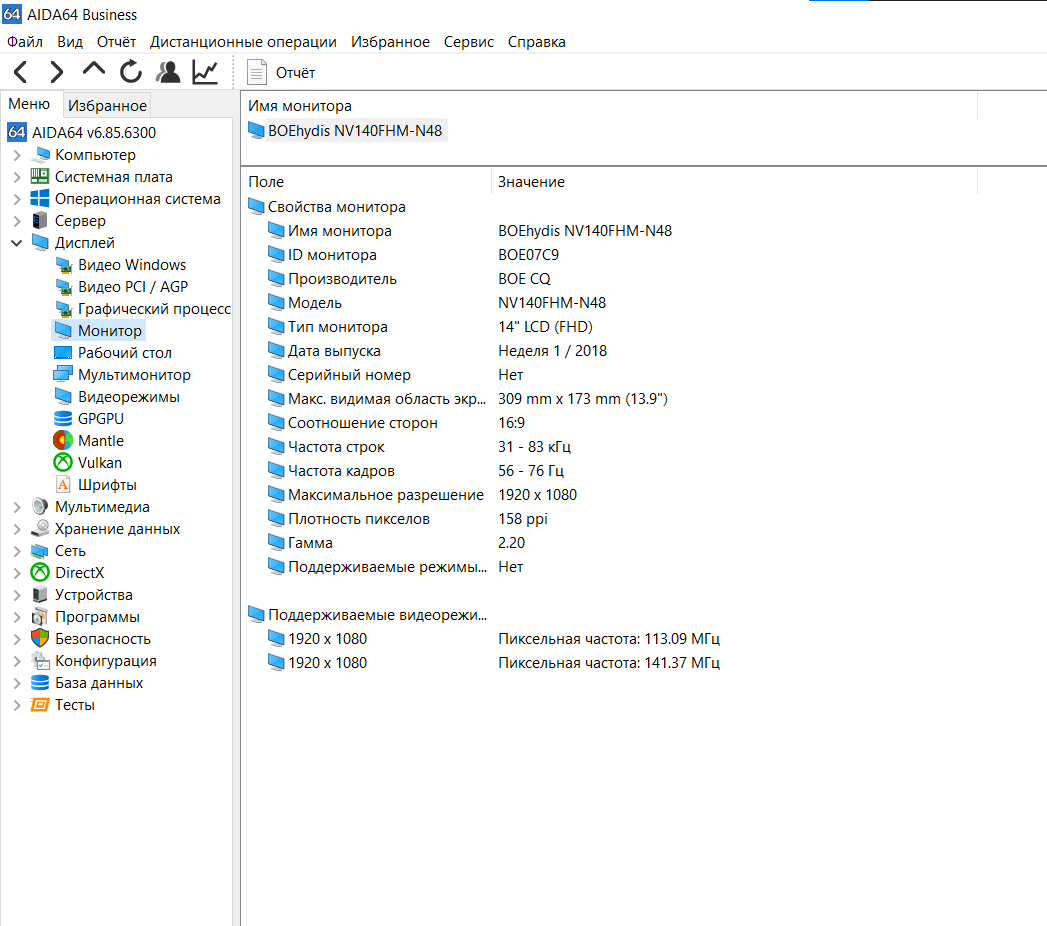This screenshot has height=926, width=1047.
Task: Switch to the Избранное sidebar tab
Action: (x=107, y=105)
